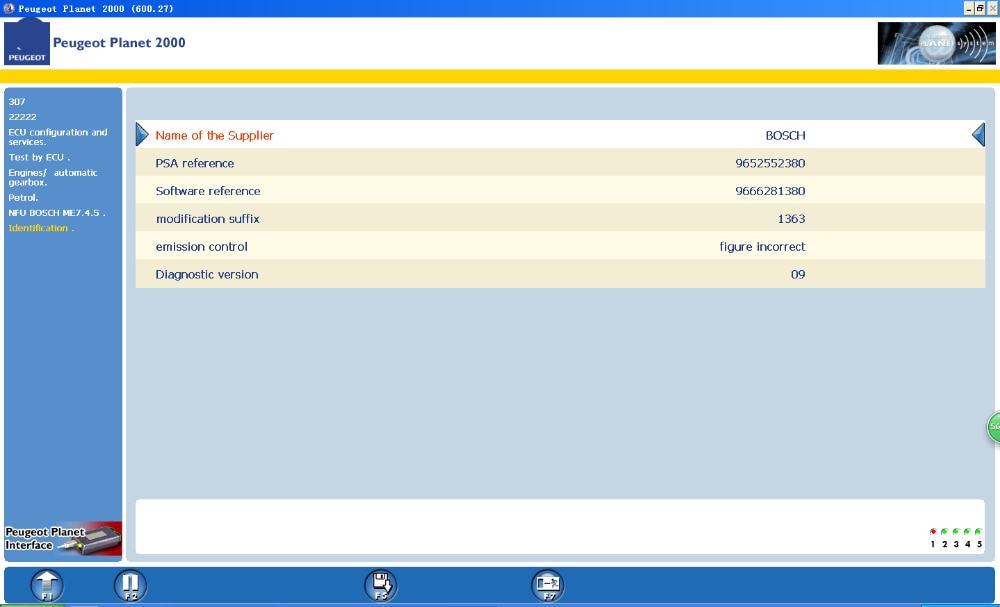Image resolution: width=1000 pixels, height=607 pixels.
Task: Select the modification suffix row label
Action: pyautogui.click(x=208, y=219)
